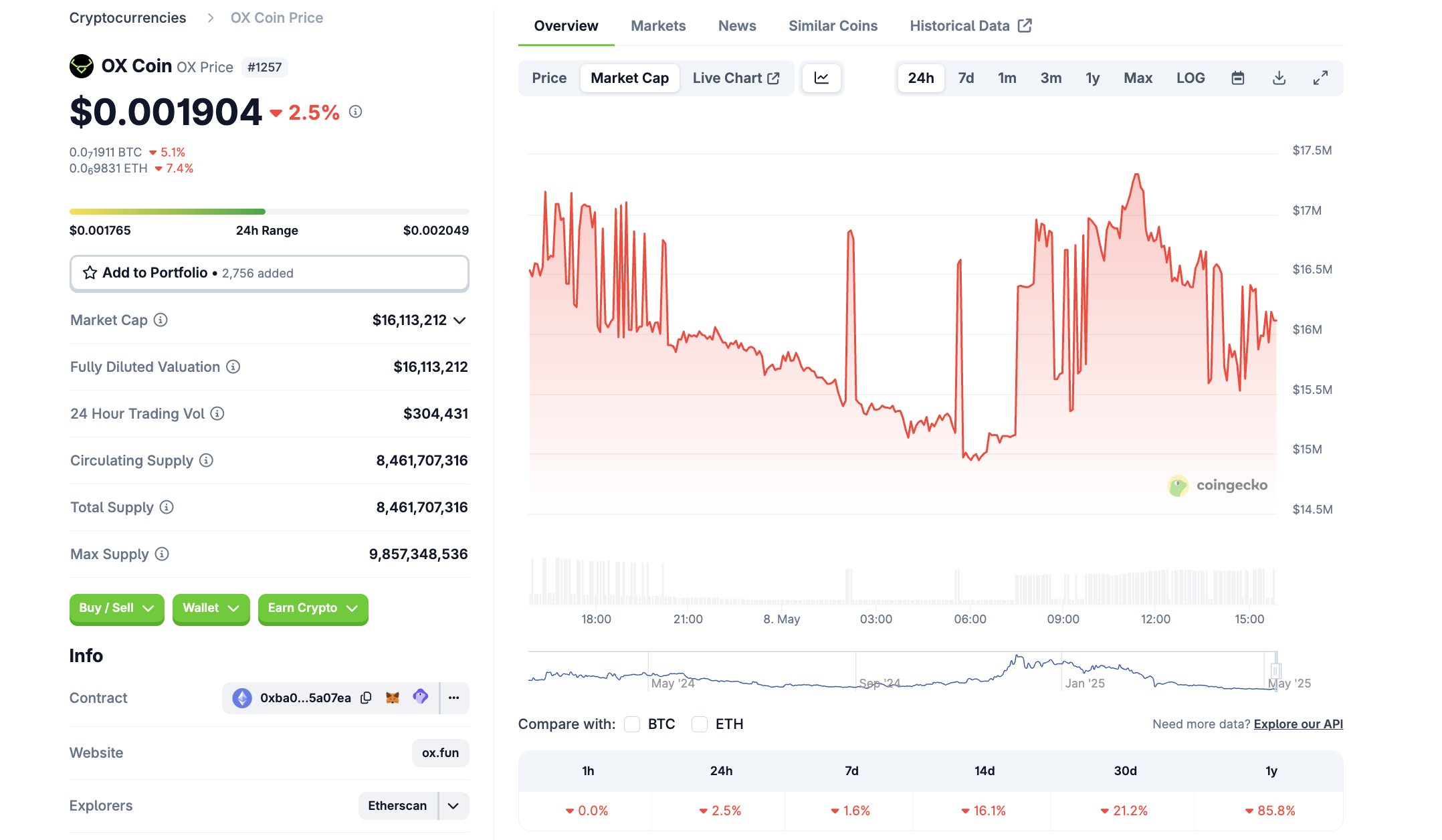Expand the Explorers dropdown arrow
The width and height of the screenshot is (1442, 840).
453,806
